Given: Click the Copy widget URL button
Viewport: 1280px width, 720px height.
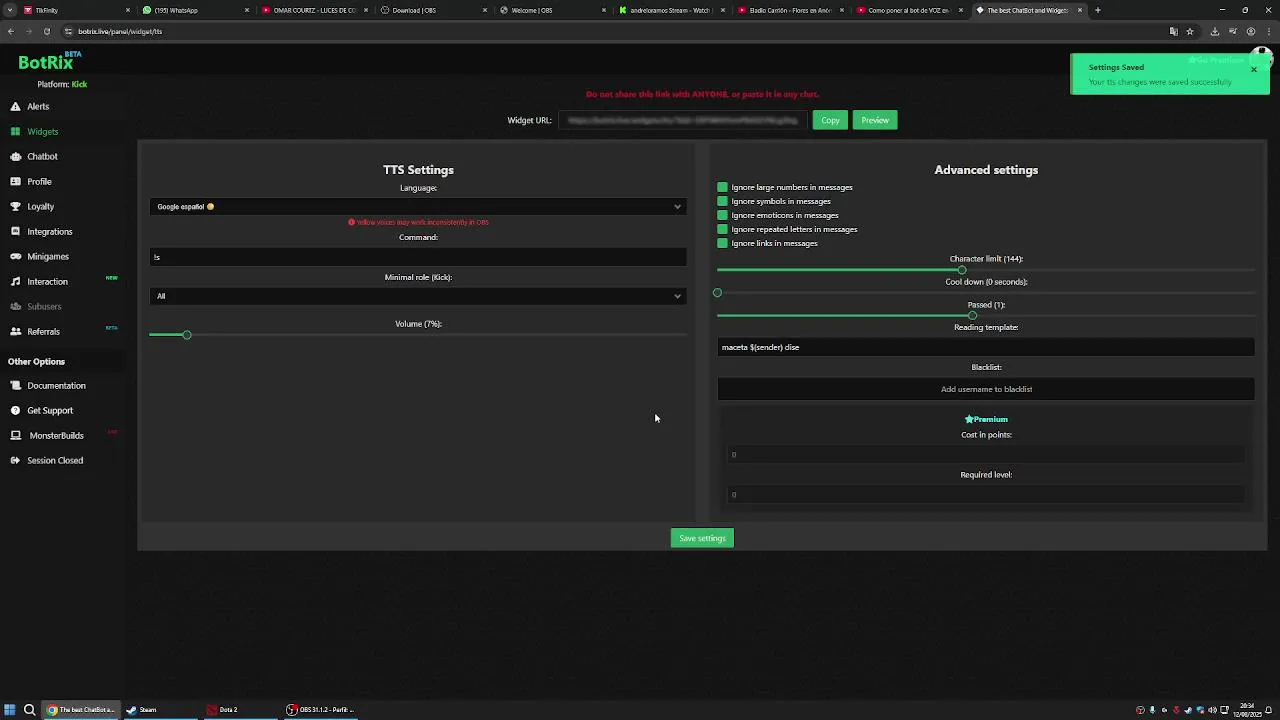Looking at the screenshot, I should coord(830,120).
